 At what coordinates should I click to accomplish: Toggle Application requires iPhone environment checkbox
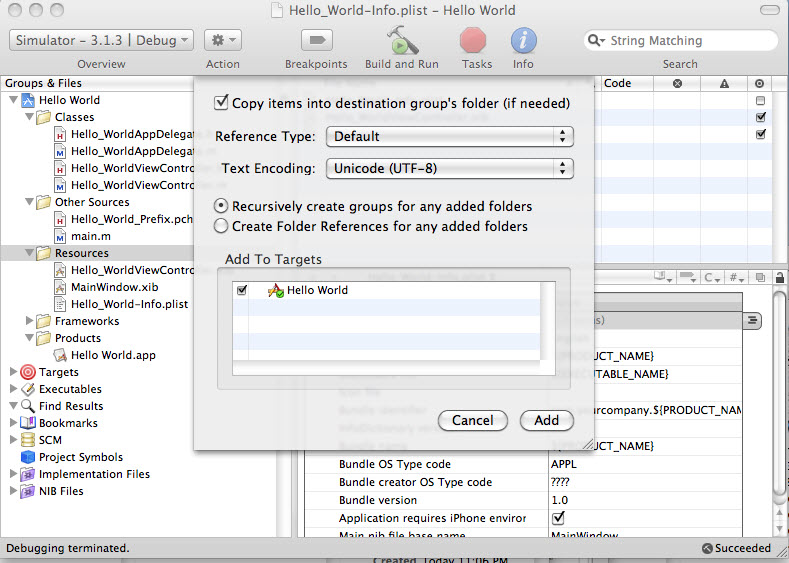(558, 517)
